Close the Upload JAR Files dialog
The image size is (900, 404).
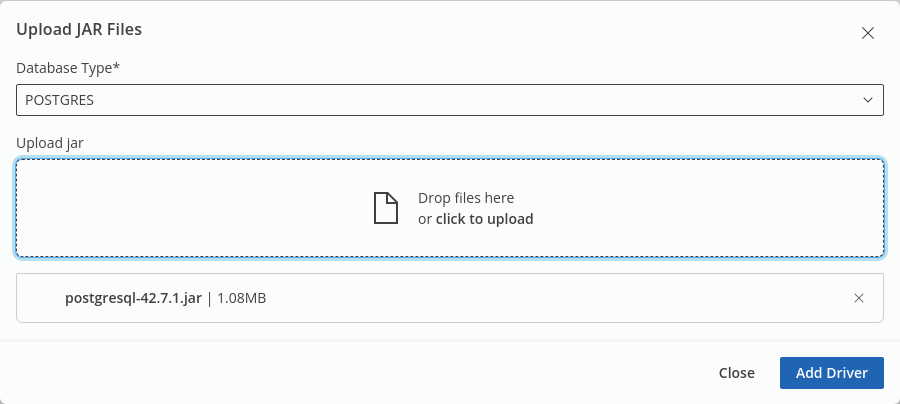click(x=868, y=33)
